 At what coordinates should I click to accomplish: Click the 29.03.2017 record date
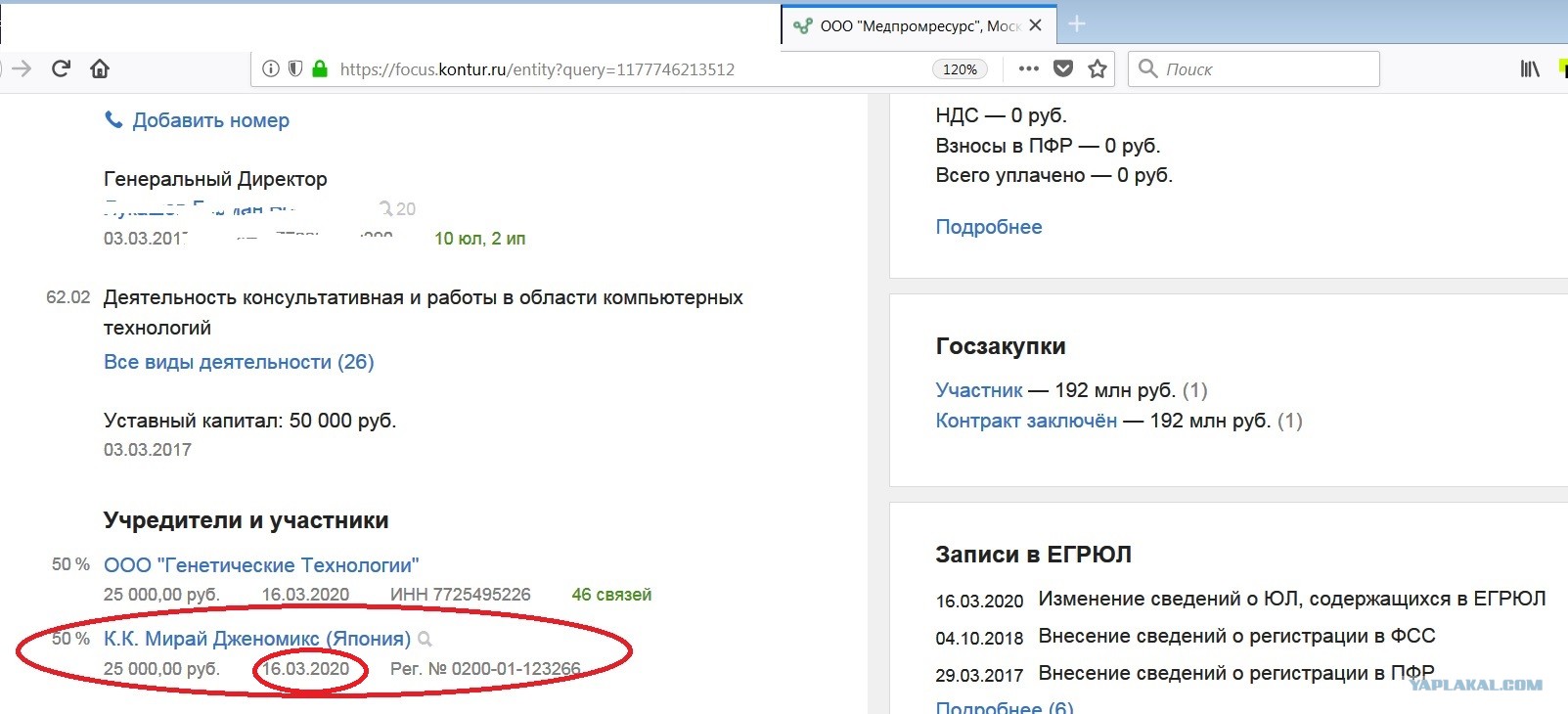(979, 675)
